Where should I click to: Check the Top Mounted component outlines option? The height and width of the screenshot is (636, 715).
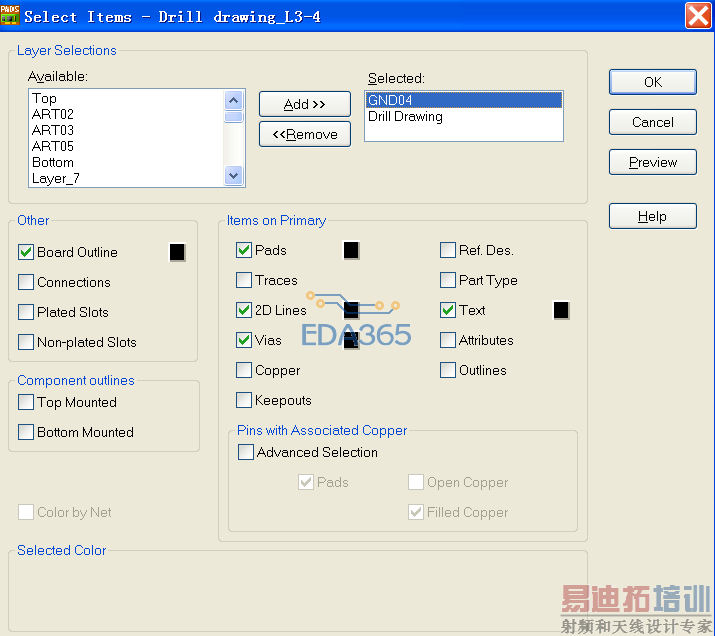coord(26,402)
